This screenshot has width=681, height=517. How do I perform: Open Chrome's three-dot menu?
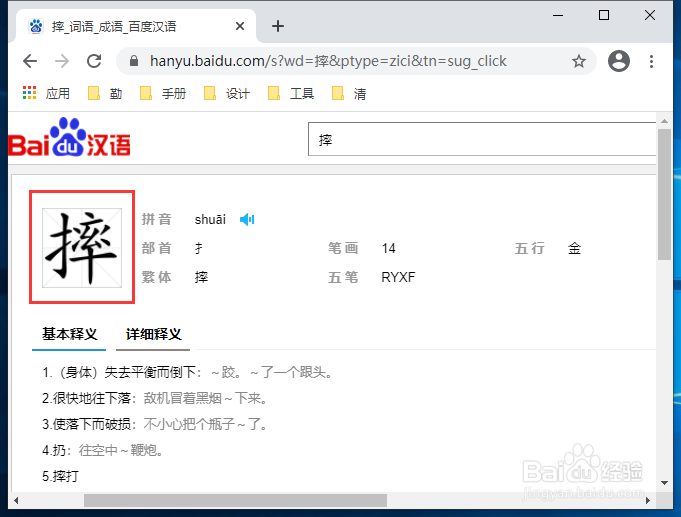click(x=651, y=61)
